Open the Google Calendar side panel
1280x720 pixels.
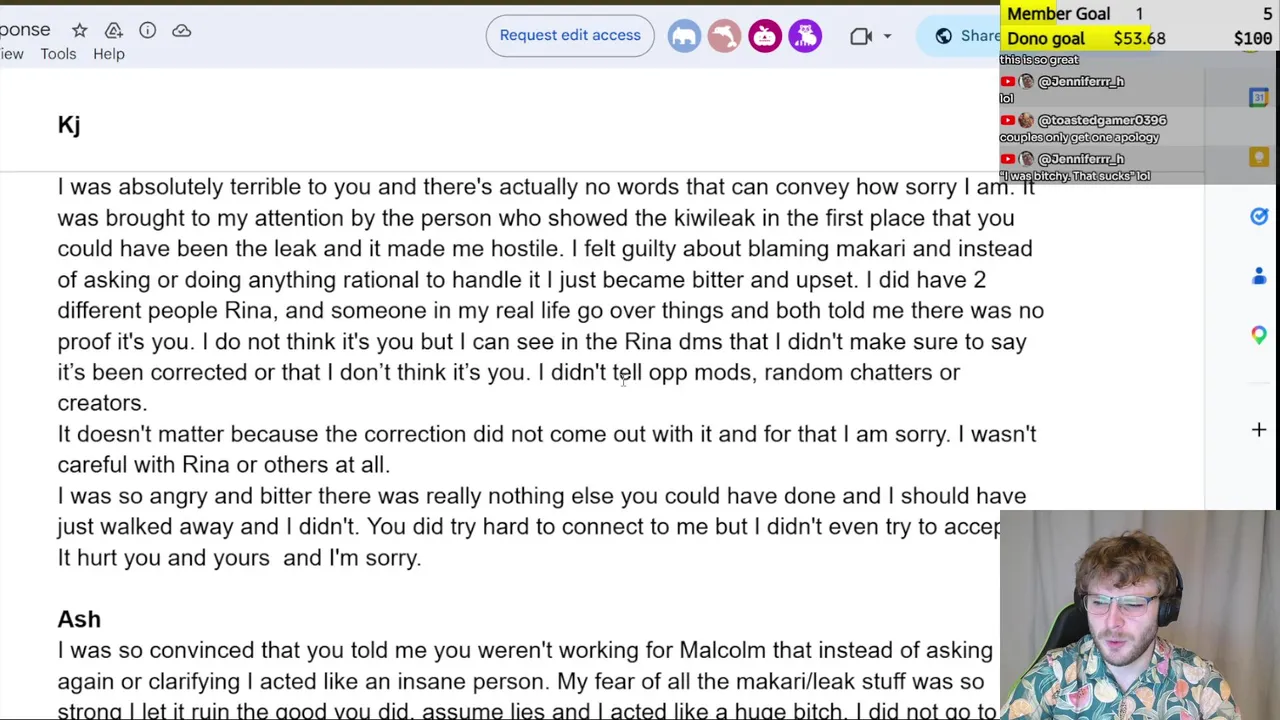(1259, 97)
